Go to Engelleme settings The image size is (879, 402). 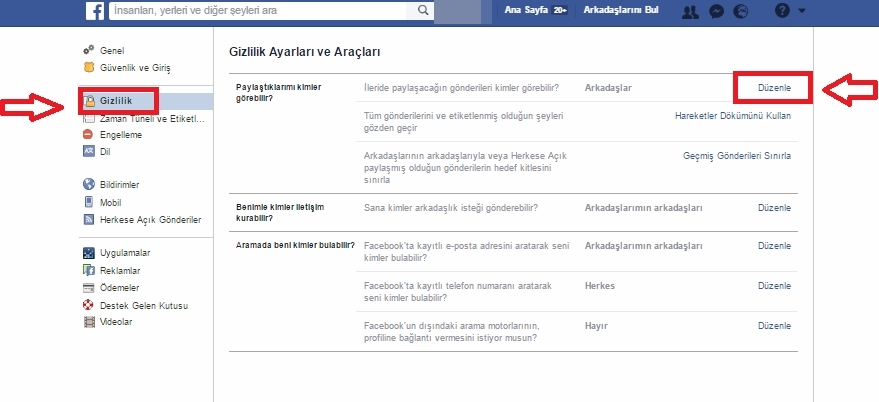pyautogui.click(x=121, y=135)
